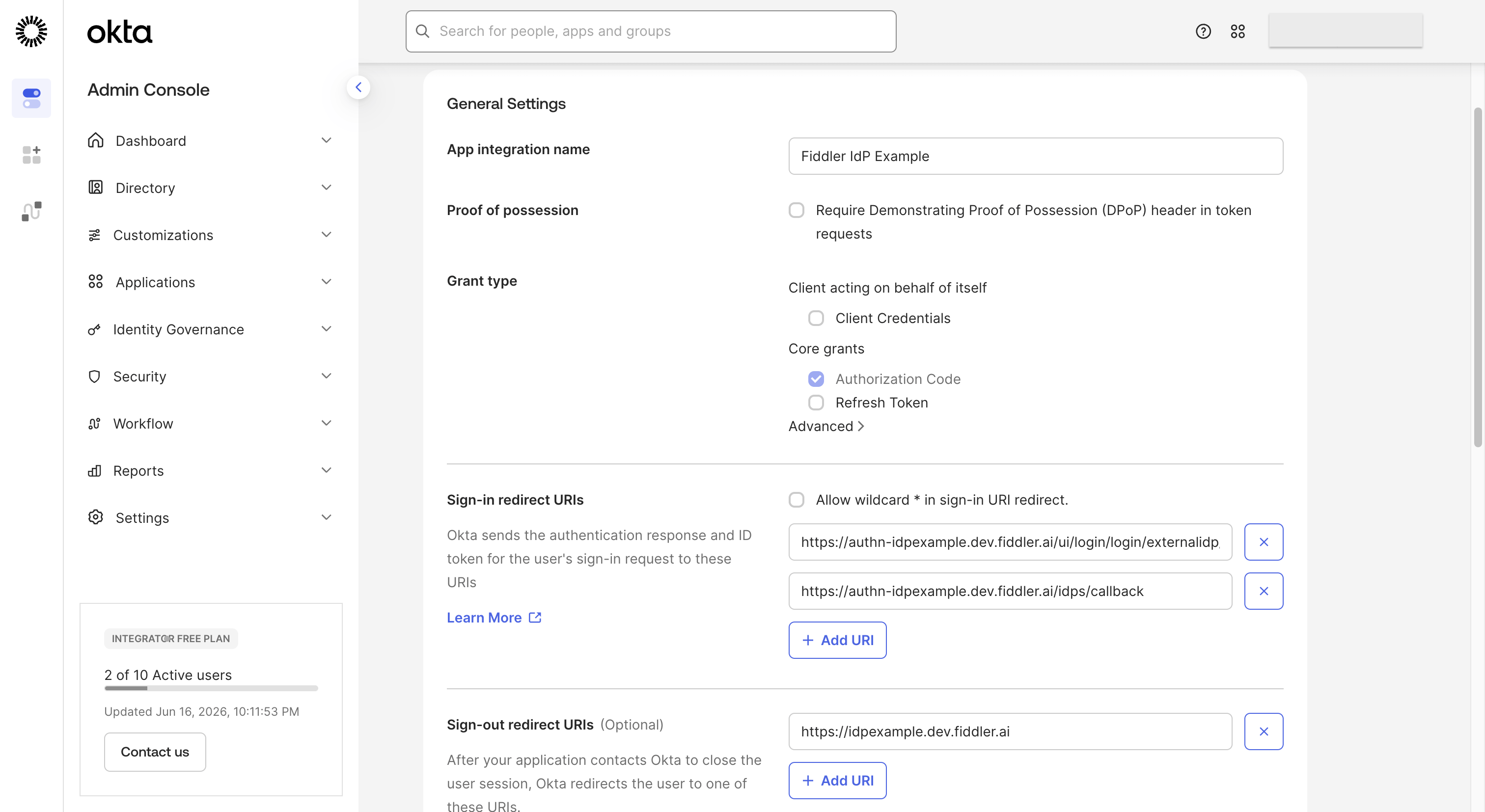
Task: Click the Workflow icon in sidebar
Action: pyautogui.click(x=95, y=424)
